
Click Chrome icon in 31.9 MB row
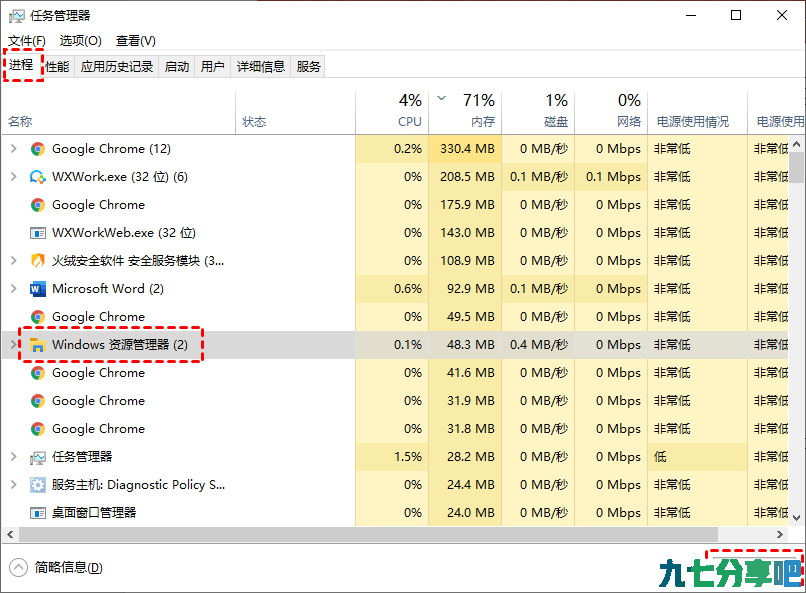click(38, 401)
